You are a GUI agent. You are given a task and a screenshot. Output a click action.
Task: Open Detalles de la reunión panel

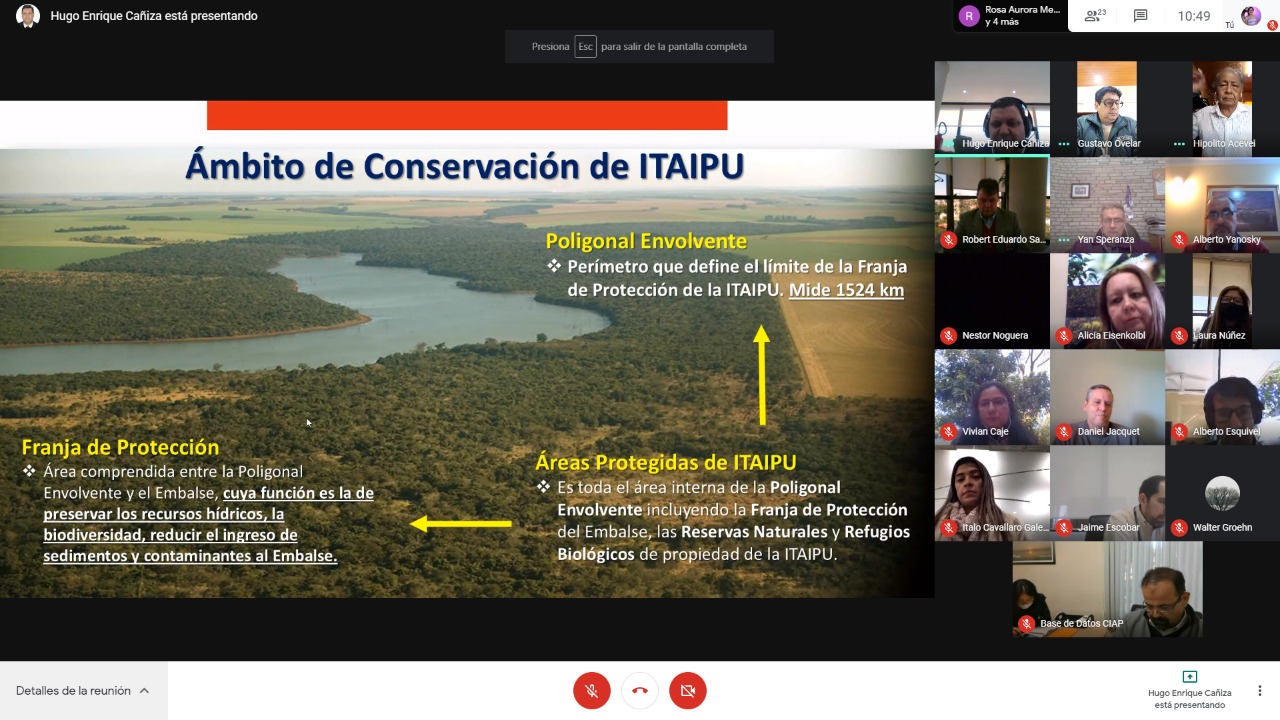[x=83, y=691]
